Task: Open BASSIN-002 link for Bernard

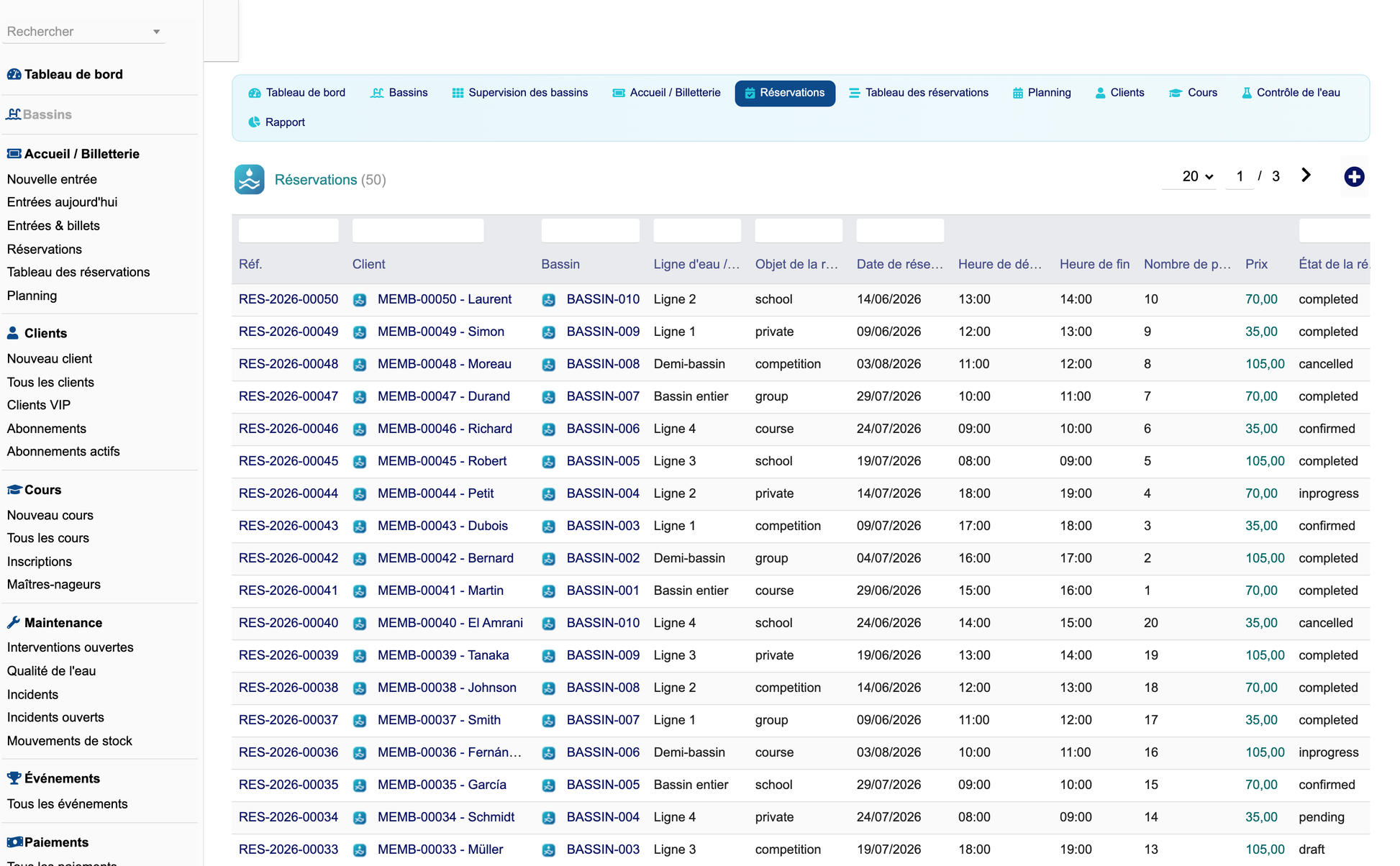Action: click(603, 558)
